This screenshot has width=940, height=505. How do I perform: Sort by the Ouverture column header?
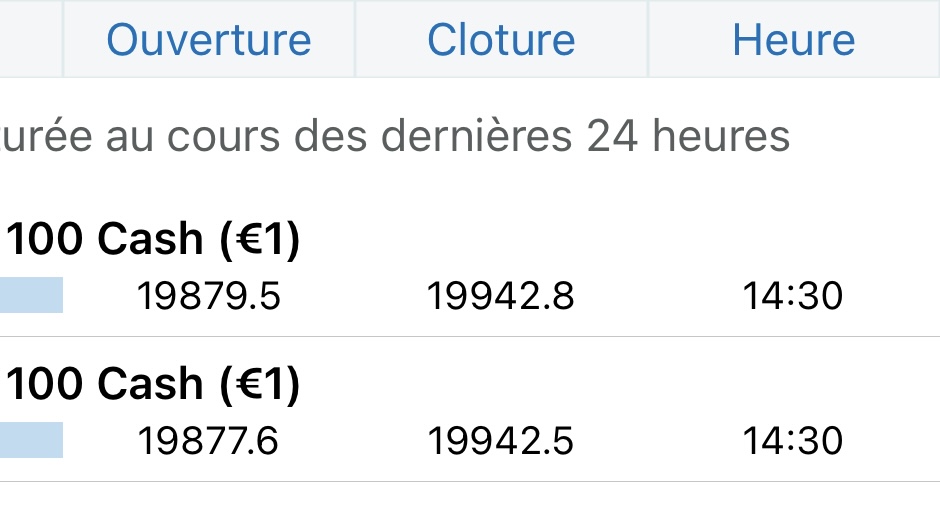pos(209,40)
